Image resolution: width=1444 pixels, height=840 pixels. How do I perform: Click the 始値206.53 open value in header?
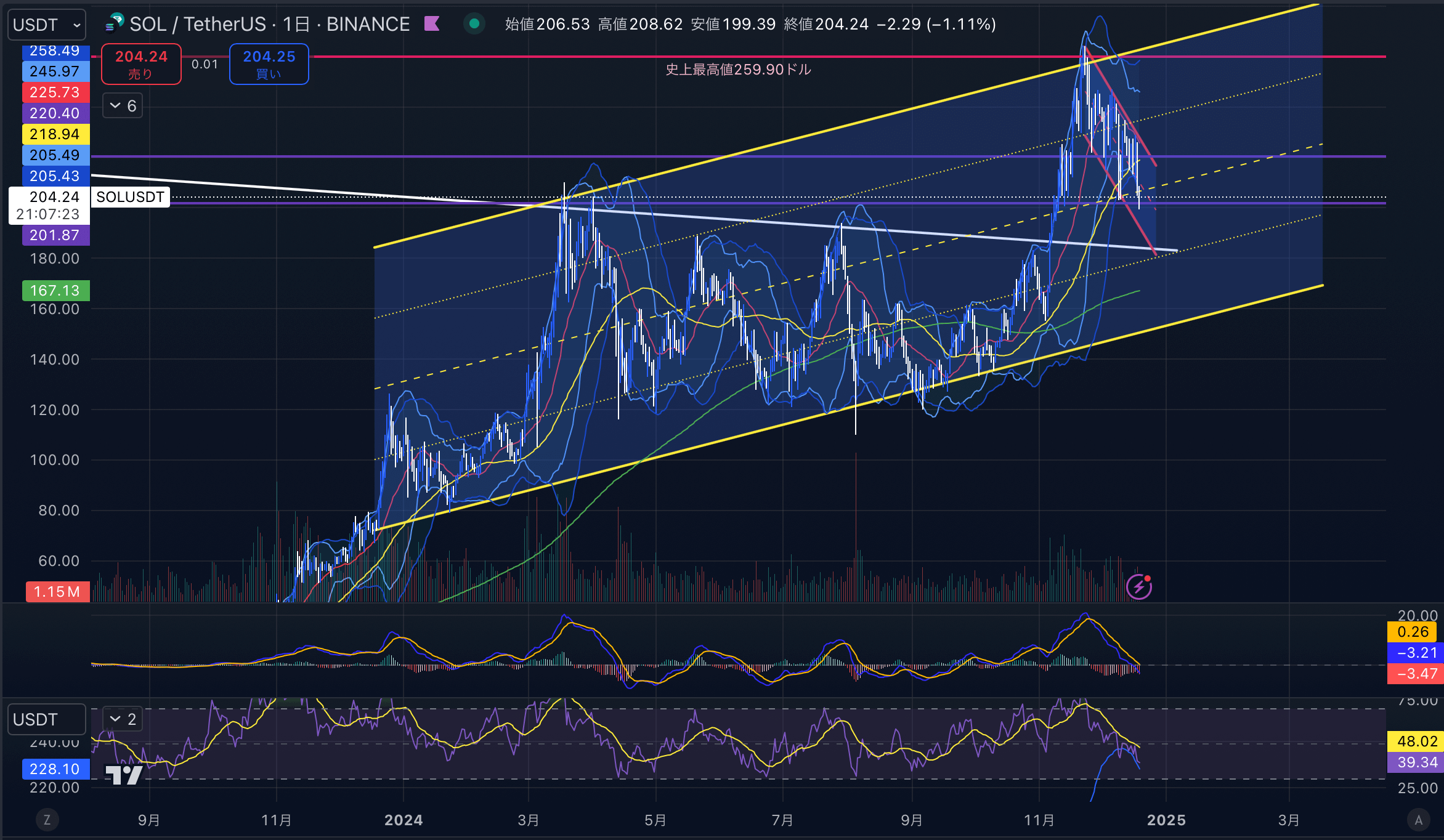[x=548, y=24]
